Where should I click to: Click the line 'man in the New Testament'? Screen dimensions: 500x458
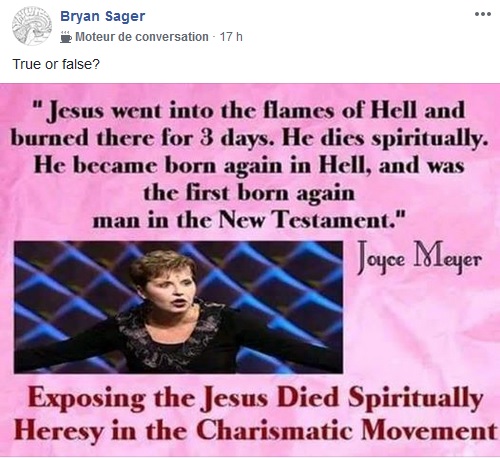[x=249, y=220]
